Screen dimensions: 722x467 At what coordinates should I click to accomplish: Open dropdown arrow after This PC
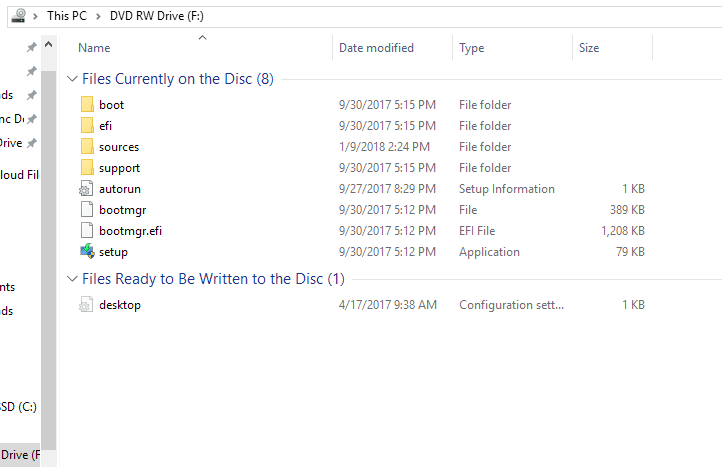coord(98,16)
